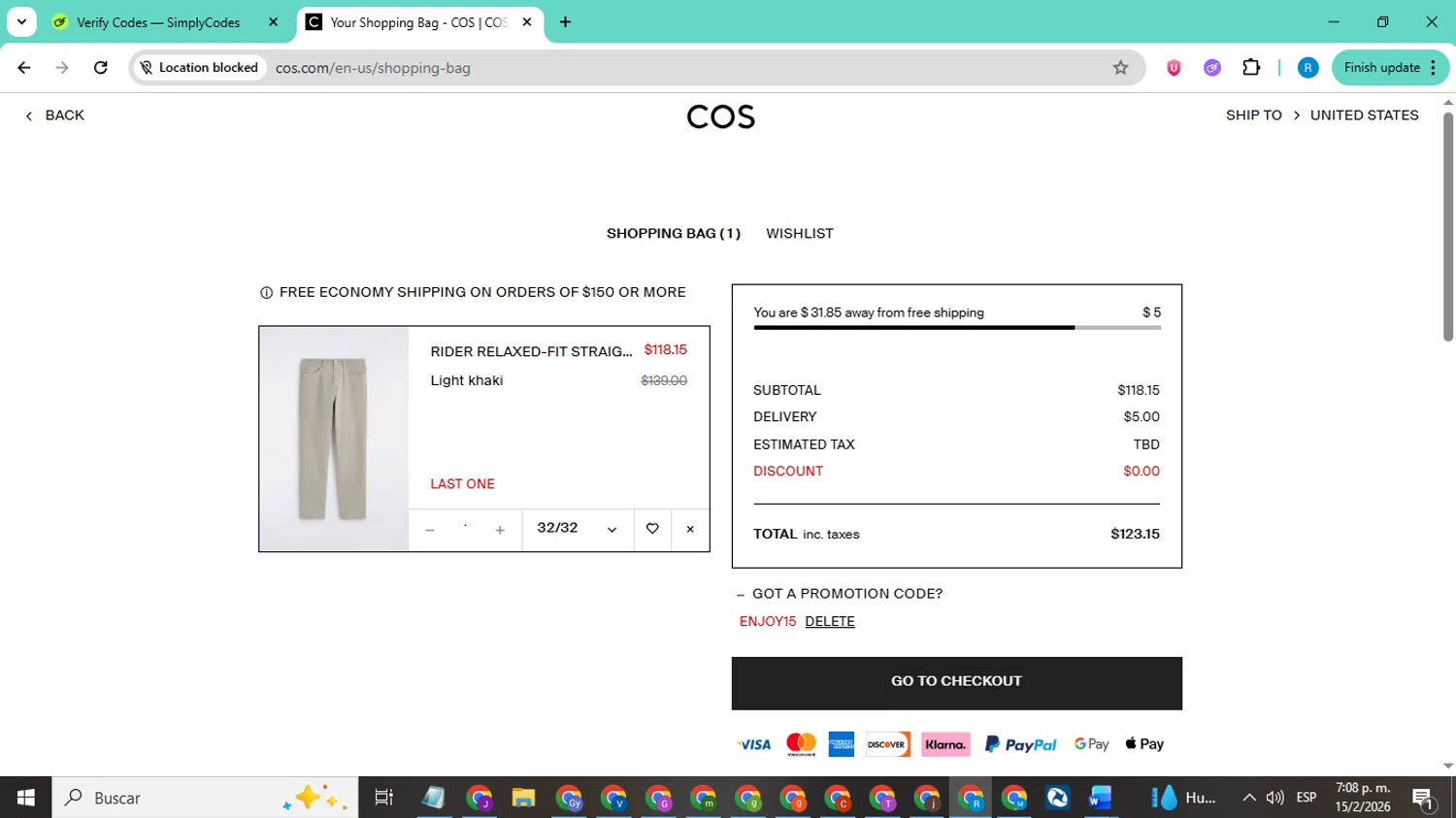Open Microsoft Word from the taskbar
Image resolution: width=1456 pixels, height=818 pixels.
pos(1100,798)
